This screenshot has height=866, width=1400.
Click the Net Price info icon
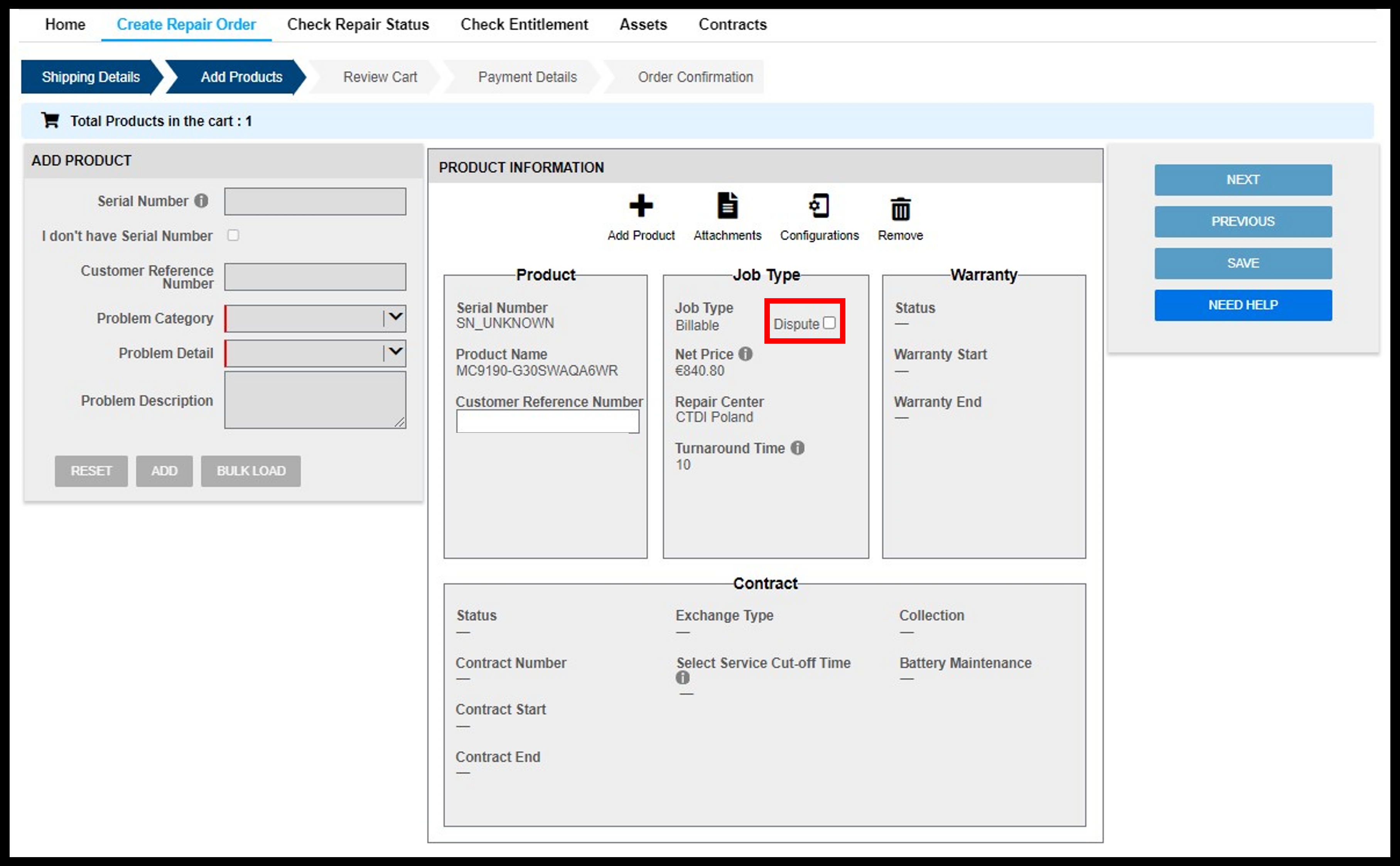point(745,354)
